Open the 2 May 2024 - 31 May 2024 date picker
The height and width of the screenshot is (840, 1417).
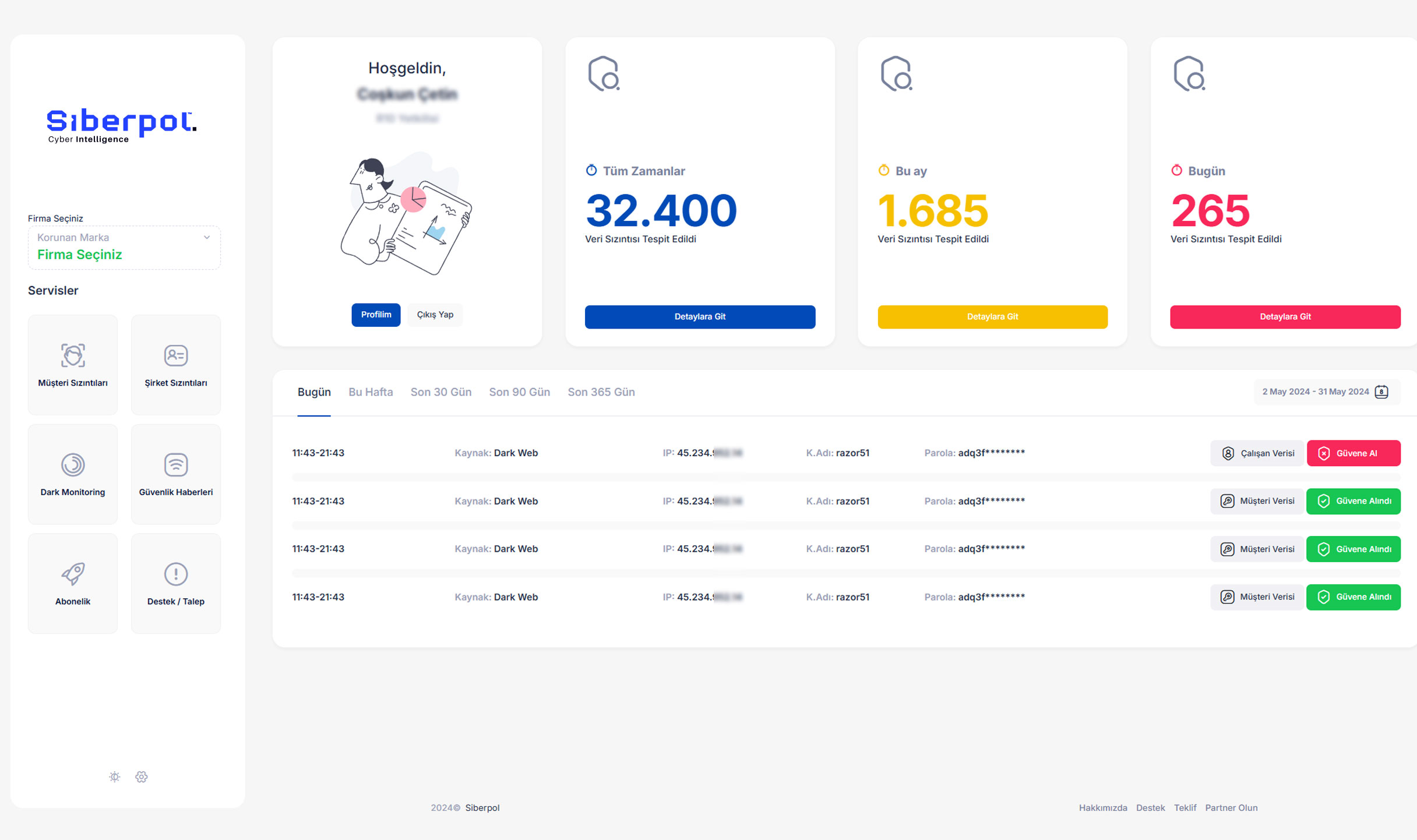(x=1315, y=392)
